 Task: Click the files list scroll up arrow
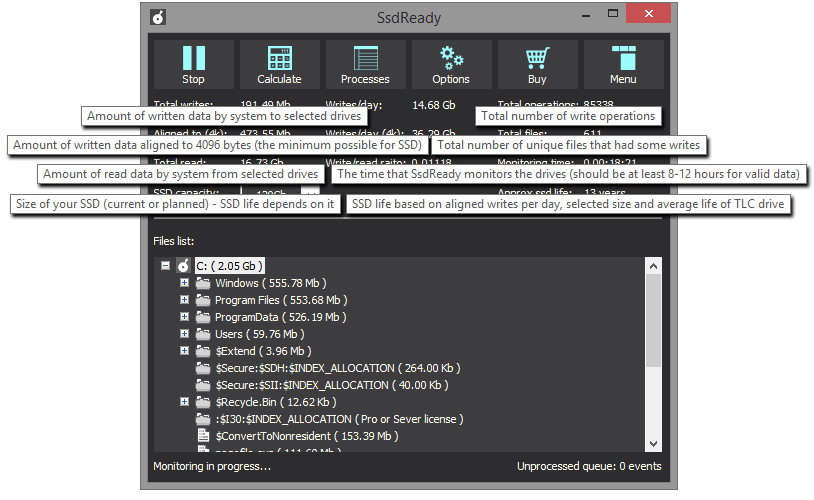point(654,266)
